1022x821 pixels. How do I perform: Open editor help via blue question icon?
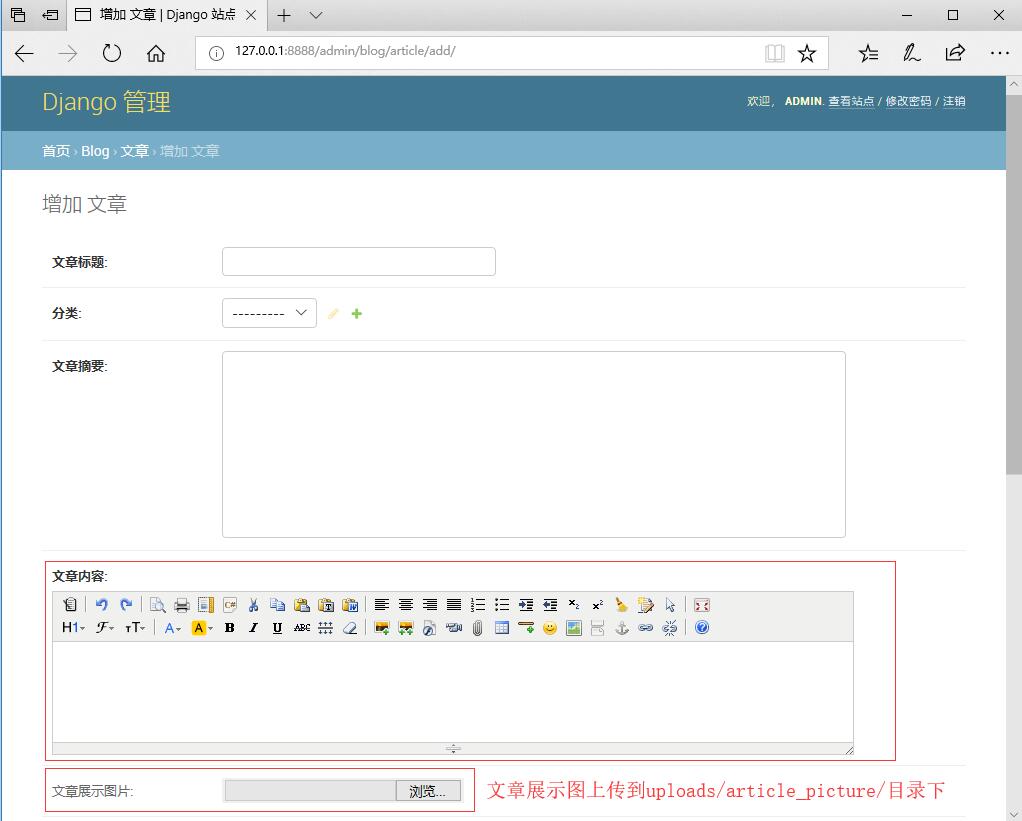pos(701,628)
